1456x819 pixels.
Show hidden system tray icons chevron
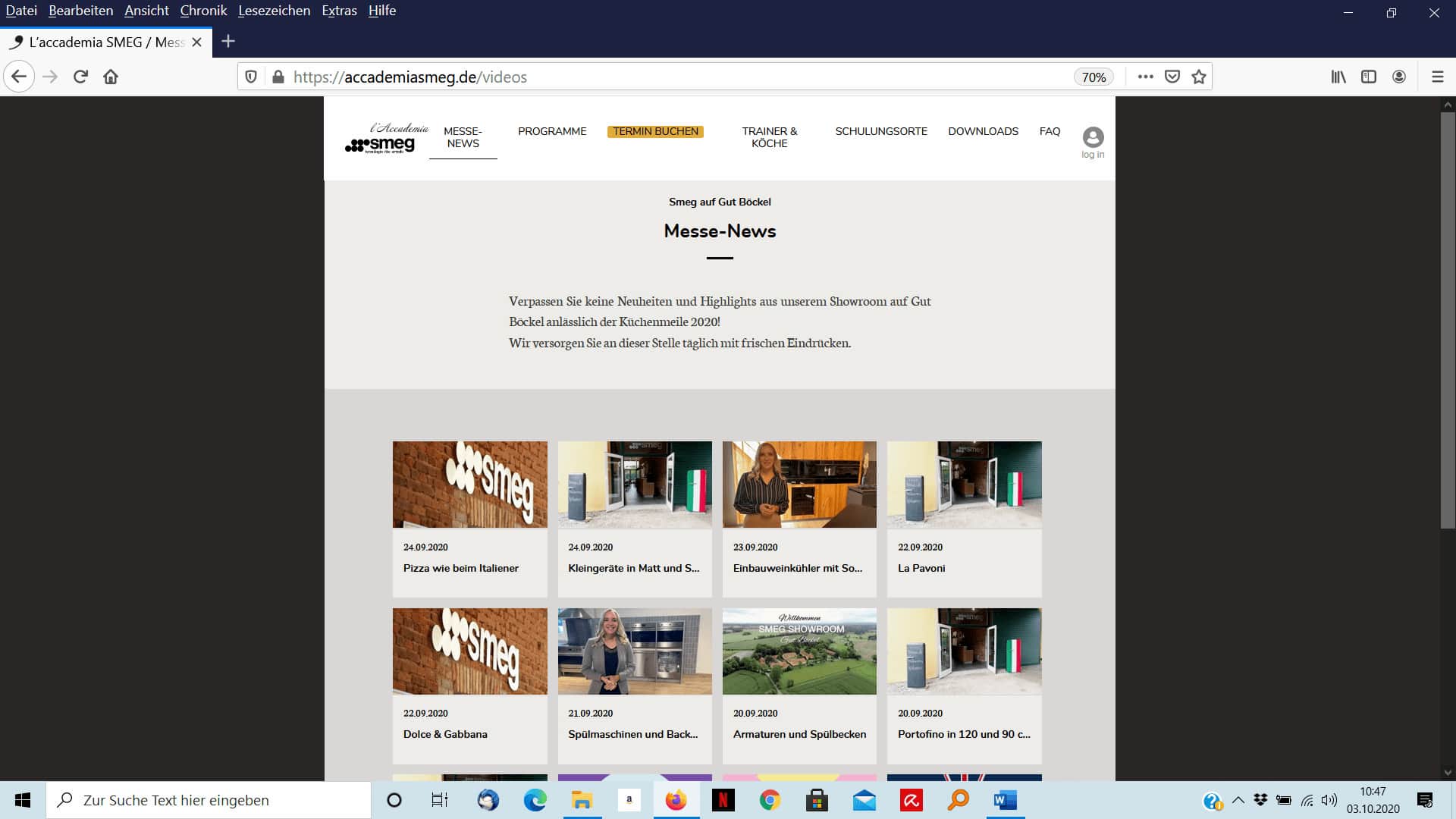pos(1238,800)
